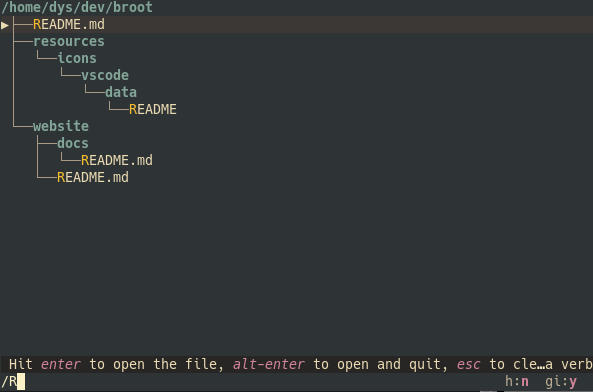Click the 'alt-enter' hint in status line

click(269, 364)
